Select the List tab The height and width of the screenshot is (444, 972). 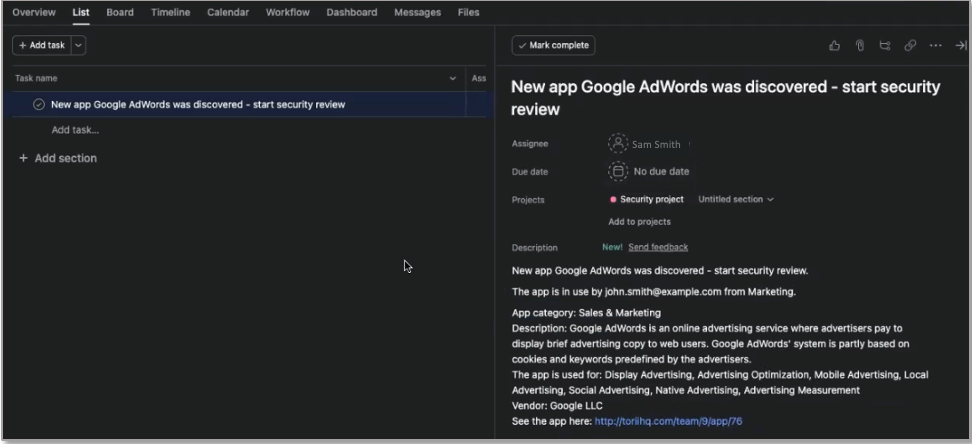click(x=81, y=12)
